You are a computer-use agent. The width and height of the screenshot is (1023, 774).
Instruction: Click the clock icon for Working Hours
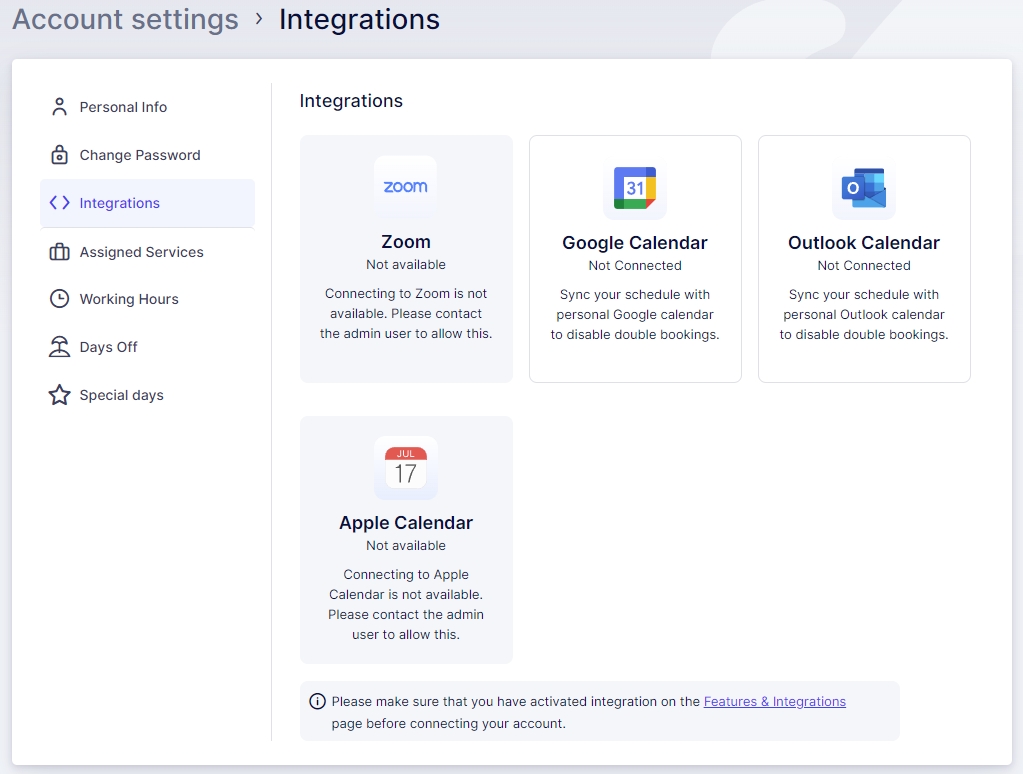coord(59,299)
